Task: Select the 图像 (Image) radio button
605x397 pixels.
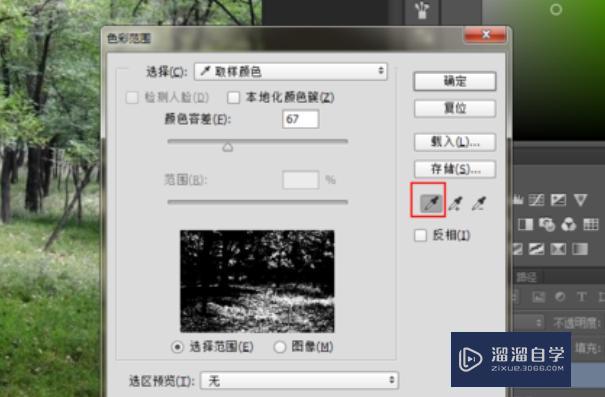Action: pyautogui.click(x=280, y=347)
